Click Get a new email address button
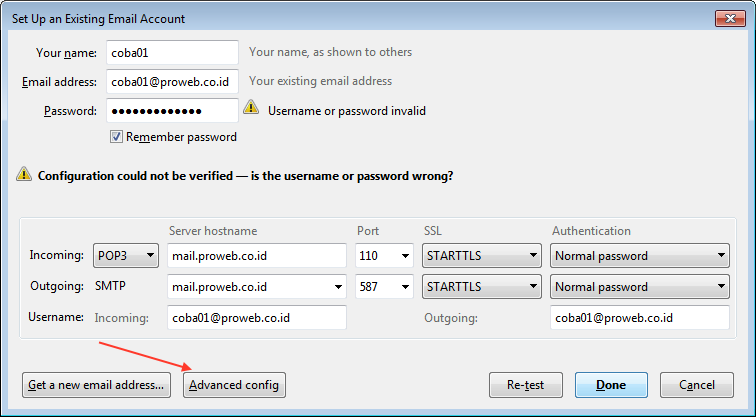 pos(96,385)
